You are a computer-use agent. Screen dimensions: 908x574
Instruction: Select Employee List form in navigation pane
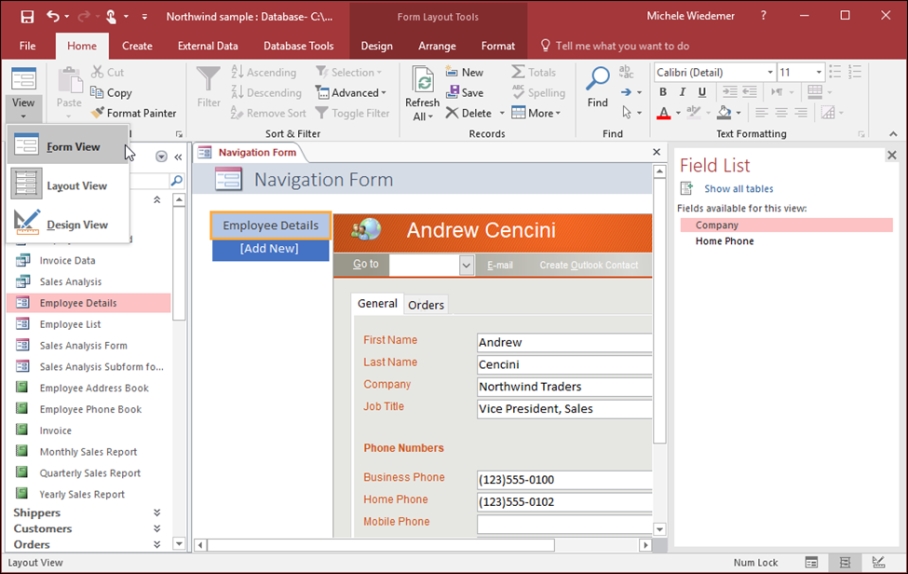coord(70,324)
